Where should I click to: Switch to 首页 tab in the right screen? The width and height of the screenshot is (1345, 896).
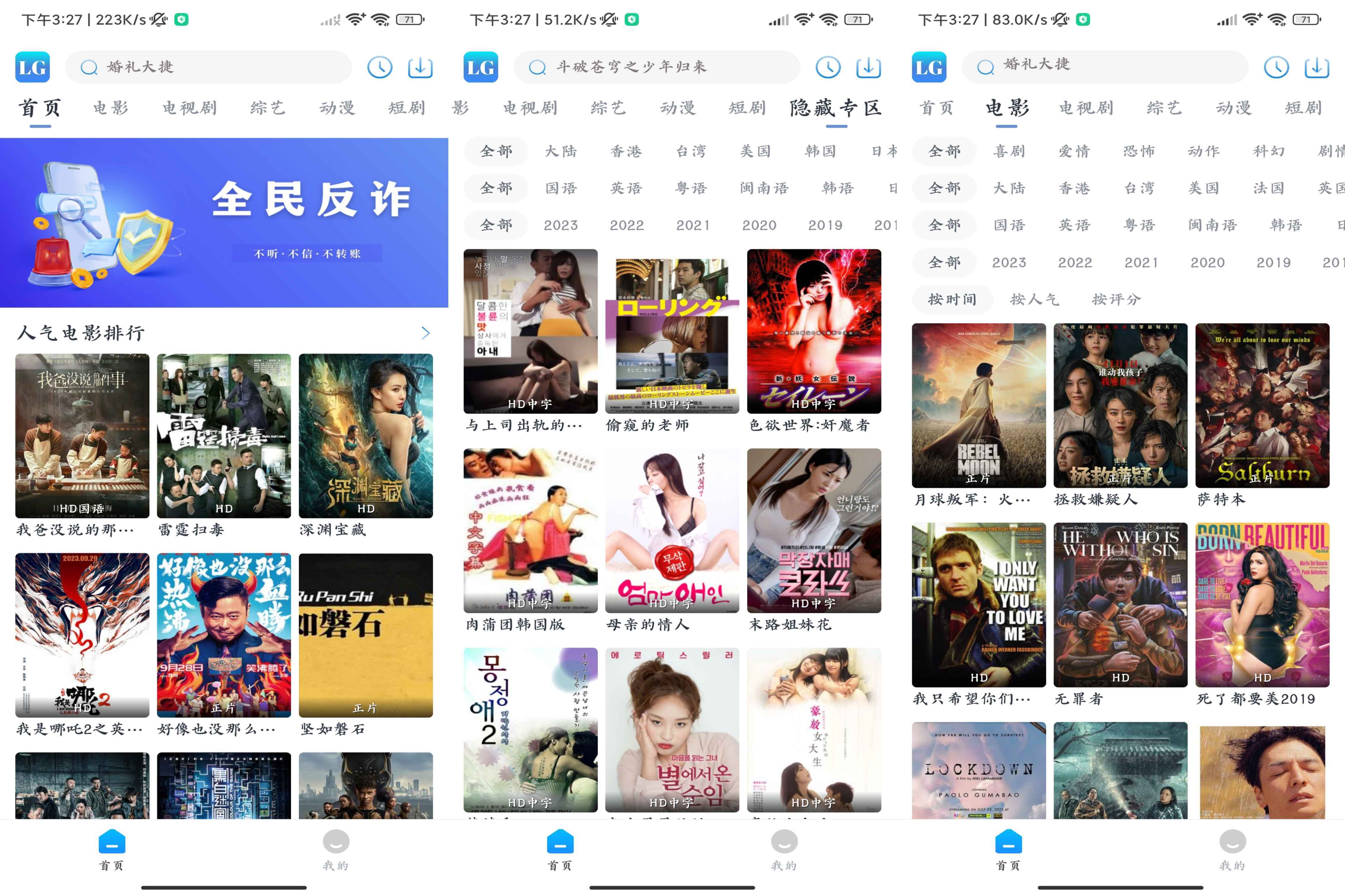(x=937, y=108)
